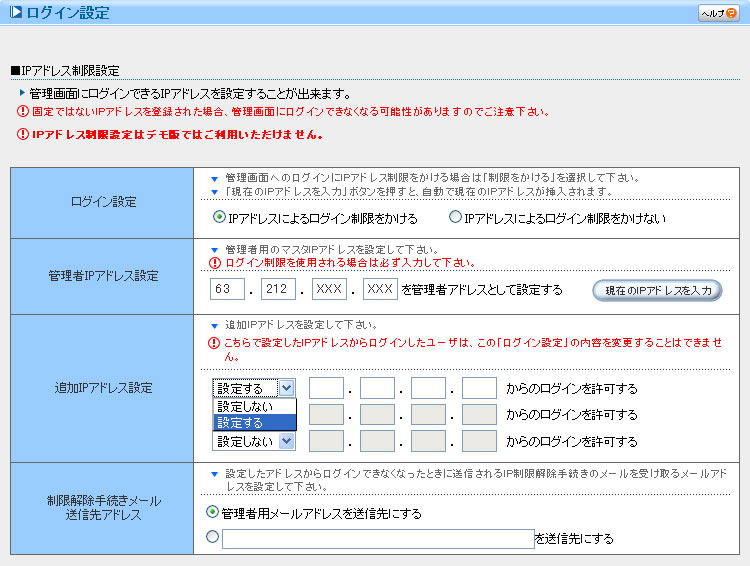The width and height of the screenshot is (750, 566).
Task: Choose 管理者用メールアドレスを送信先にする radio option
Action: click(x=211, y=512)
